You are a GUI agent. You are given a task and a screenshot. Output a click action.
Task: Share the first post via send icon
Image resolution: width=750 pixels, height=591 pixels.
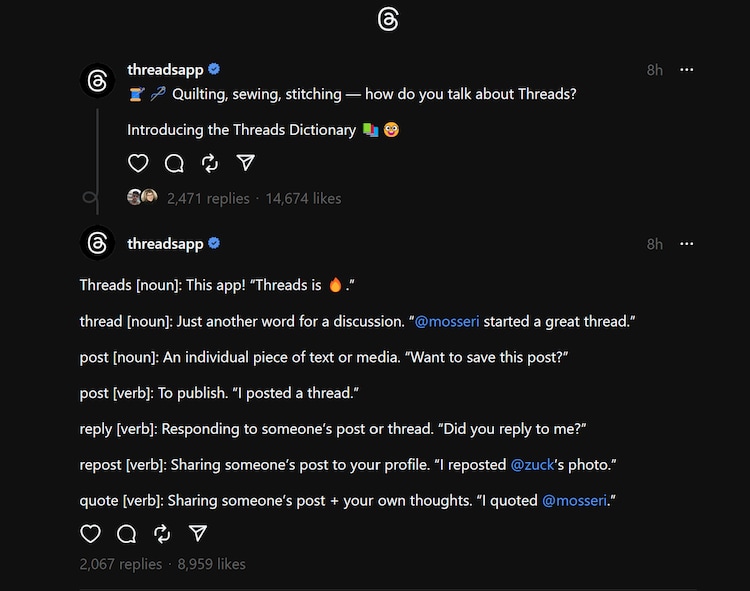tap(246, 163)
